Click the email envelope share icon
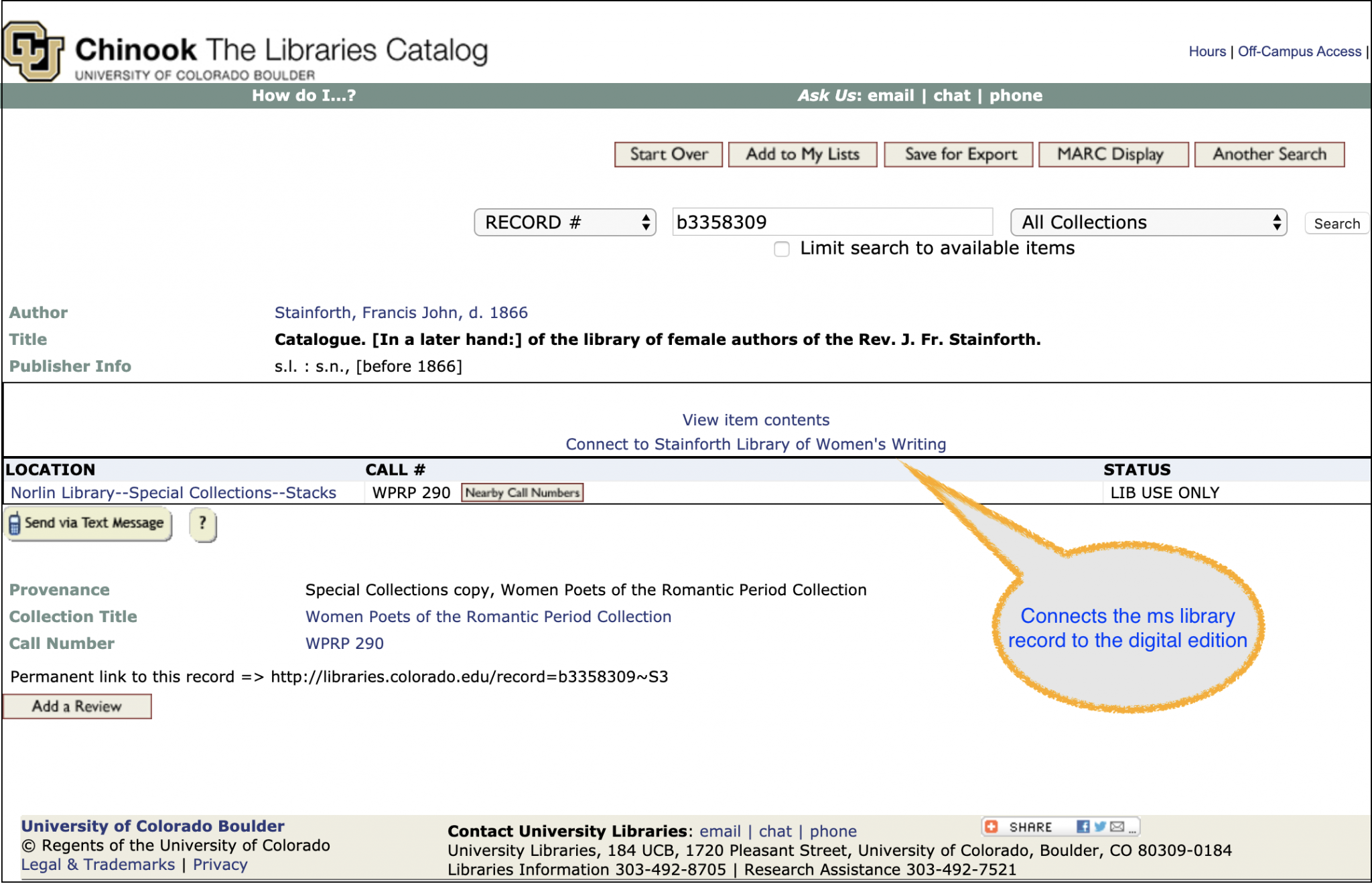Image resolution: width=1372 pixels, height=884 pixels. [x=1116, y=826]
